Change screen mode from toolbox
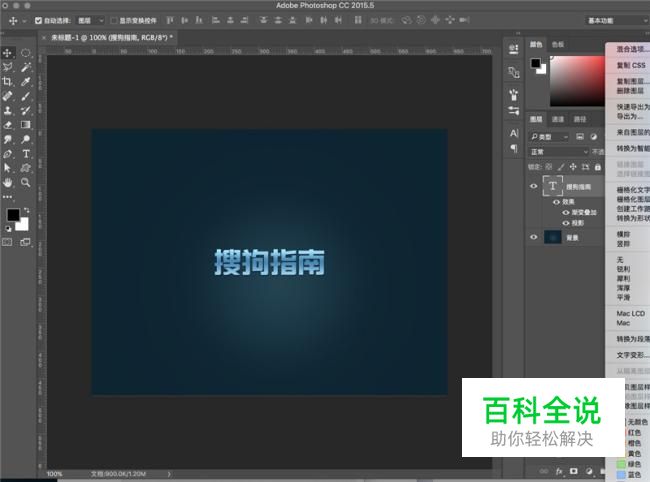 click(x=25, y=242)
